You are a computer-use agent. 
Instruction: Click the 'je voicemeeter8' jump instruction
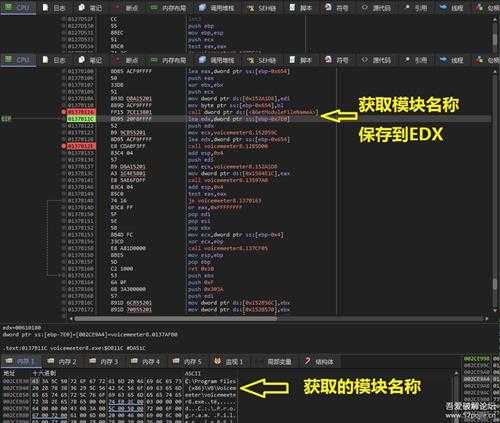pos(225,201)
